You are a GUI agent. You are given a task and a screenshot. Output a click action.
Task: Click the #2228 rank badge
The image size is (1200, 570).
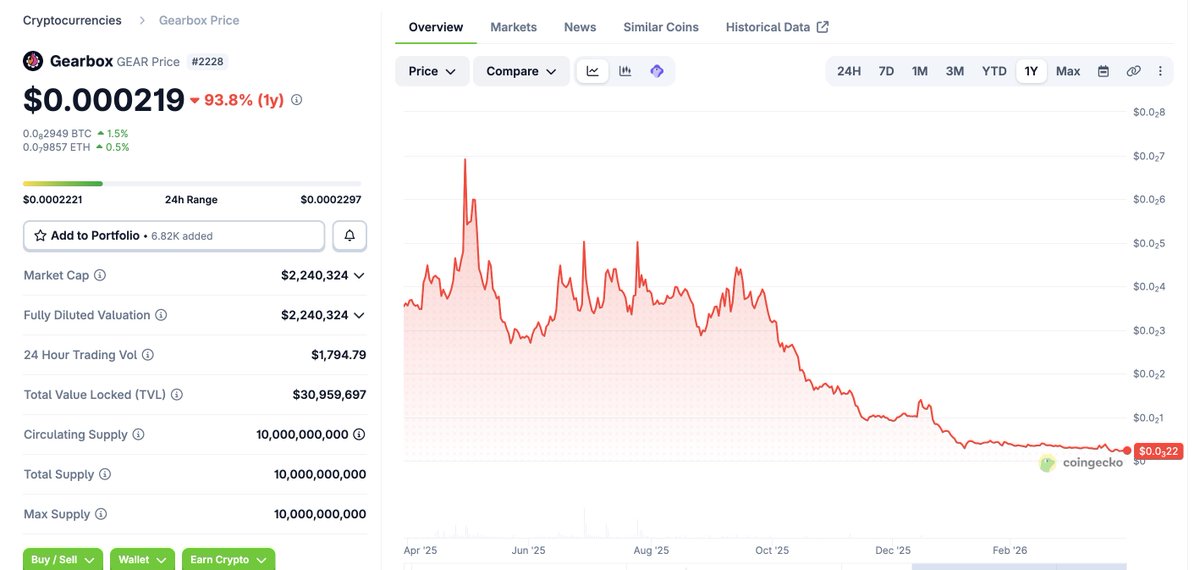tap(207, 61)
